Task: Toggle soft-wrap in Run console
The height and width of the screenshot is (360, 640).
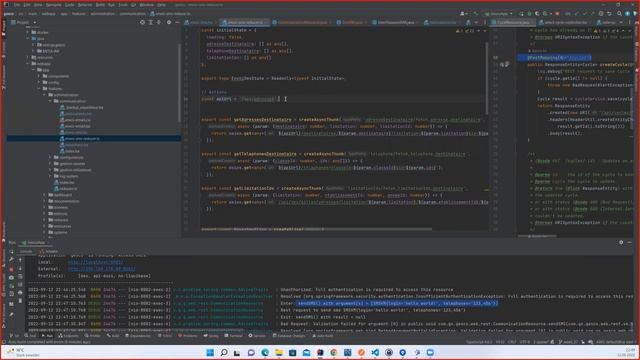Action: [x=20, y=277]
